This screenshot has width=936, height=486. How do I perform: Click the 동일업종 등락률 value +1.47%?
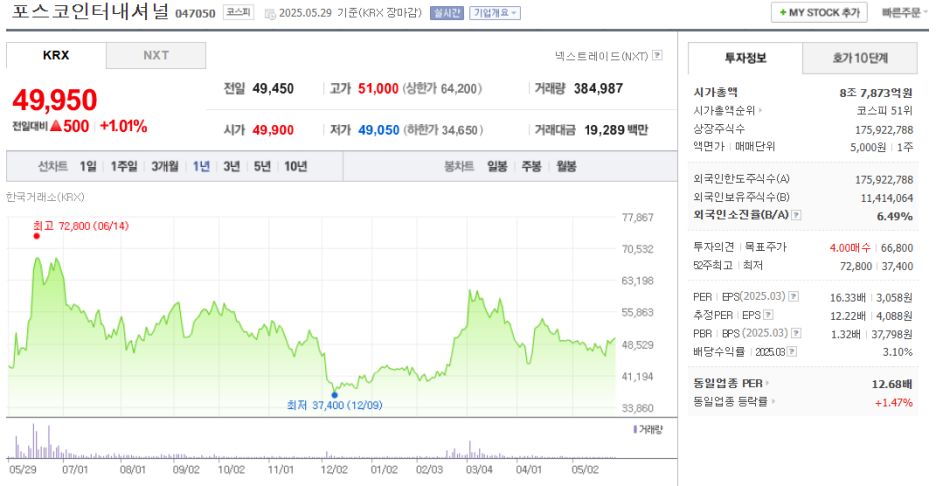click(x=894, y=402)
